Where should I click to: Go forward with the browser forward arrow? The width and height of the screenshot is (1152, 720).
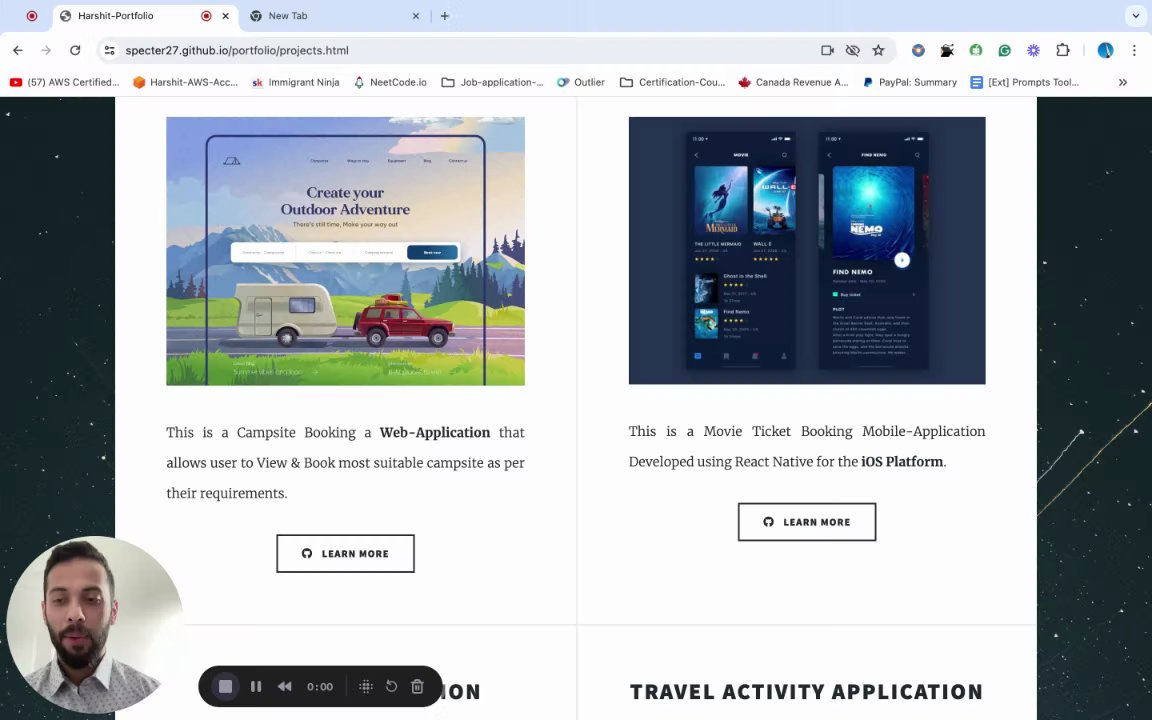46,50
